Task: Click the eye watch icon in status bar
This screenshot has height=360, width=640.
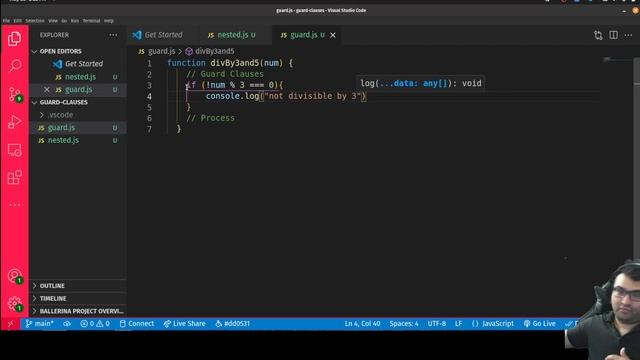Action: click(x=67, y=324)
